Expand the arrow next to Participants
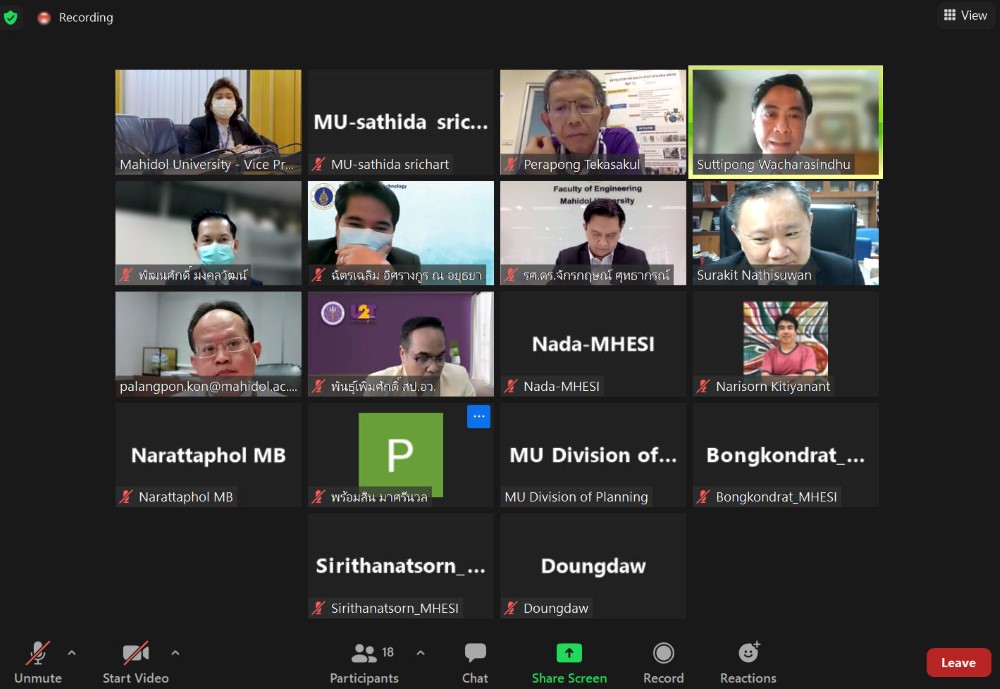Image resolution: width=1000 pixels, height=689 pixels. point(421,653)
